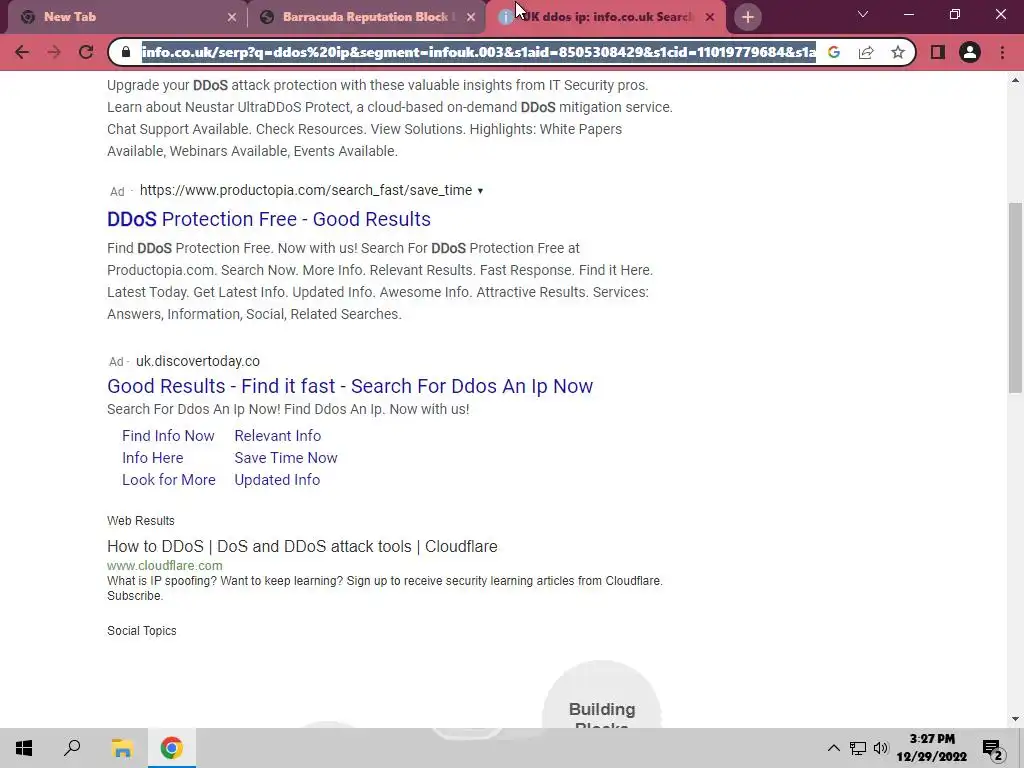Follow the Relevant Info link
This screenshot has height=768, width=1024.
point(278,436)
